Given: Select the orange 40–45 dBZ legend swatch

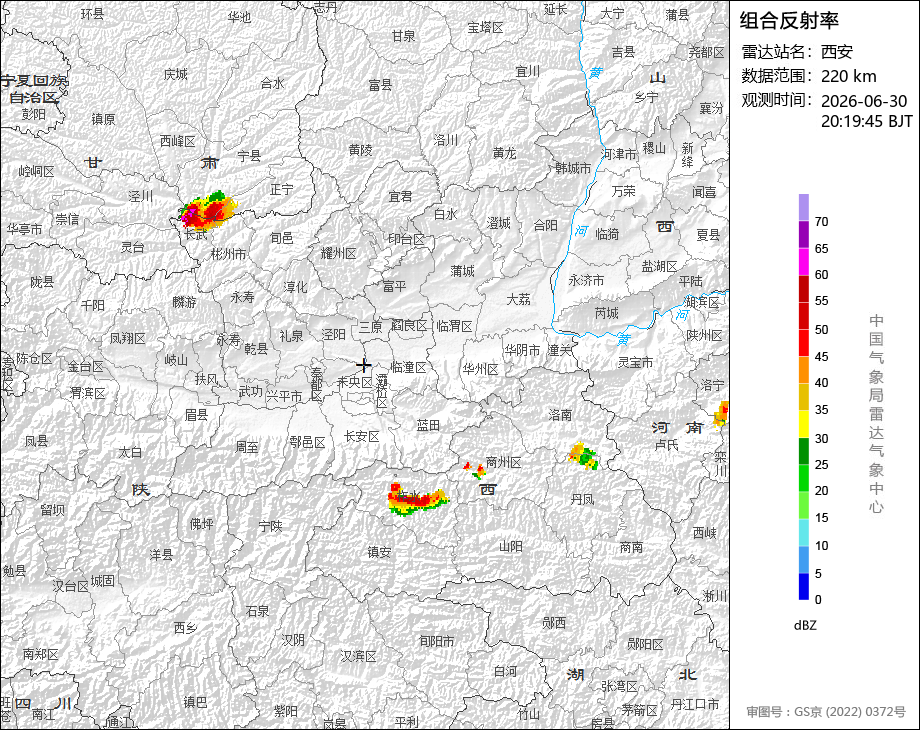Looking at the screenshot, I should 804,370.
